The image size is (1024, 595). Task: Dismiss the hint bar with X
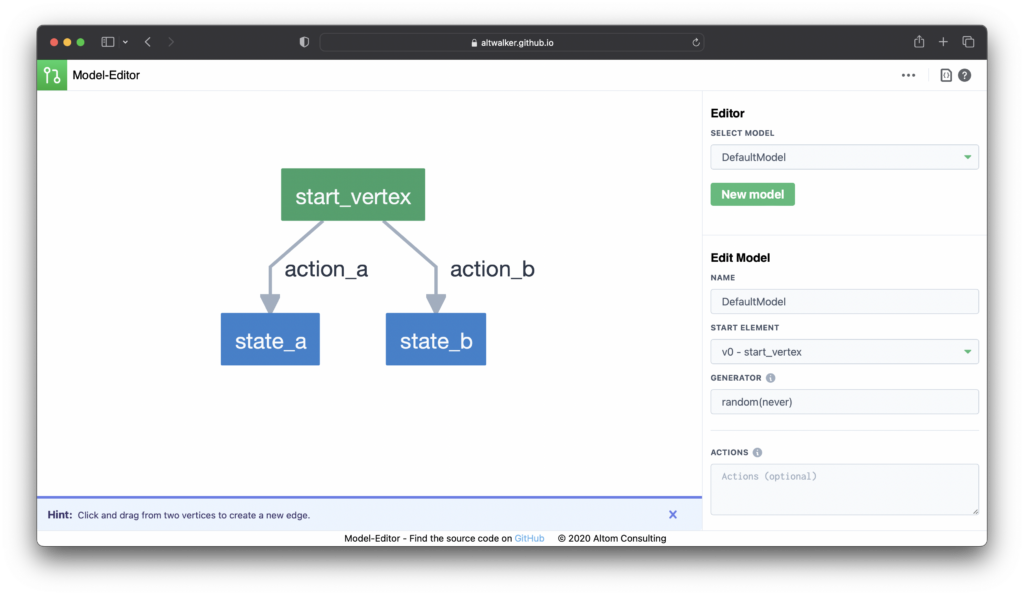coord(673,515)
